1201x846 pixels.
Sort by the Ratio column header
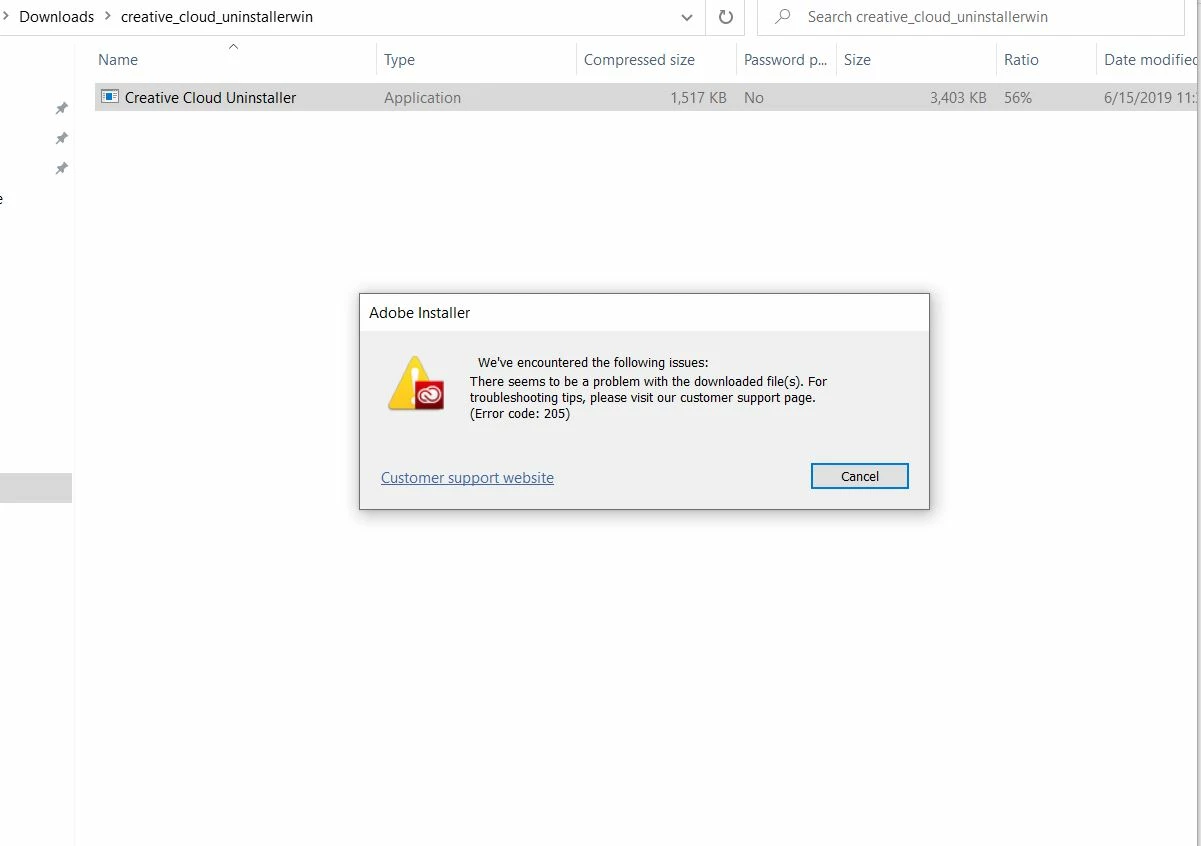1021,60
